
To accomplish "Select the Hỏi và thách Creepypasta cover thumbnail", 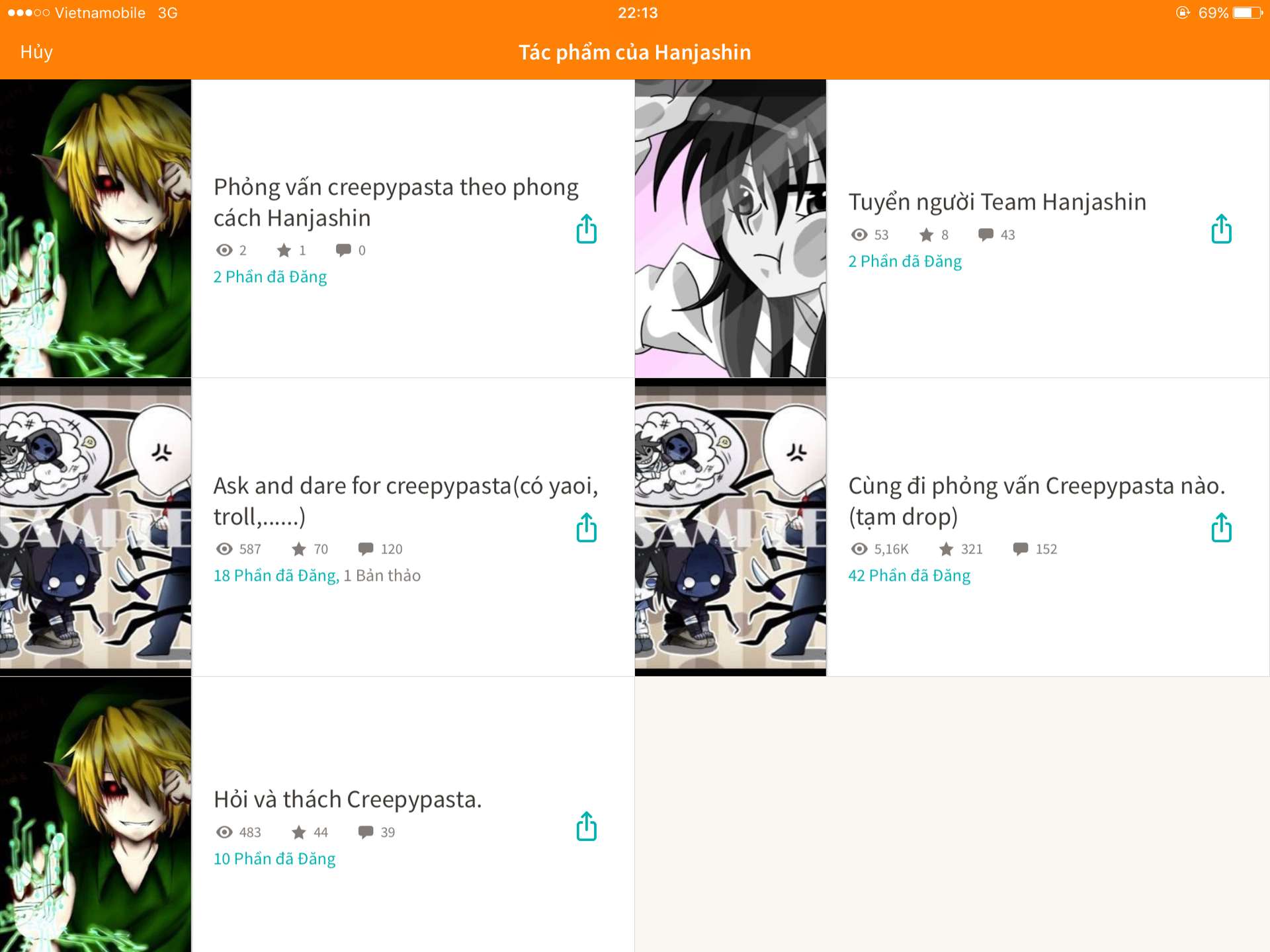I will [95, 814].
